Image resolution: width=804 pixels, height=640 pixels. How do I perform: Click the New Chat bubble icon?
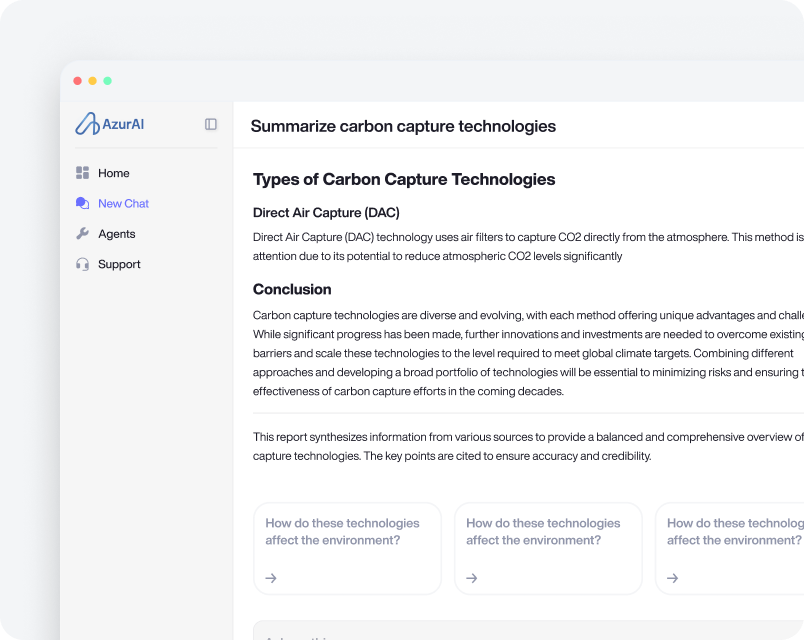(82, 203)
